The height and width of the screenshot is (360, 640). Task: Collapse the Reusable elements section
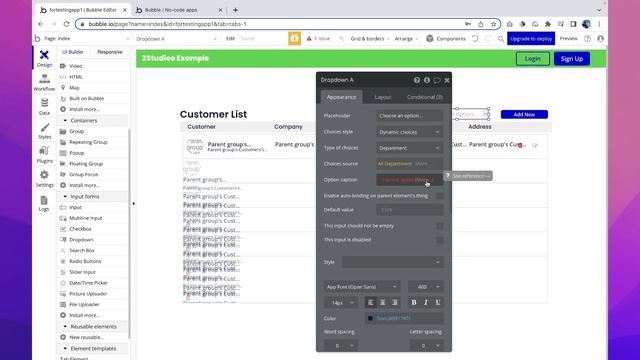(65, 327)
